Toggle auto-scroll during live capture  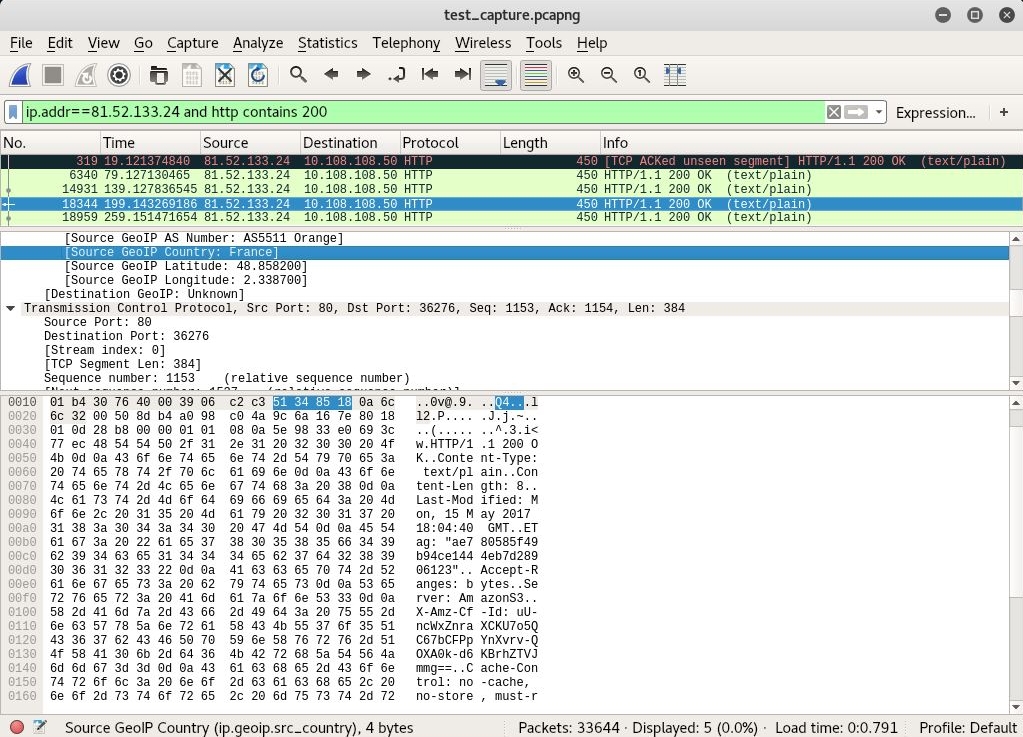tap(496, 75)
